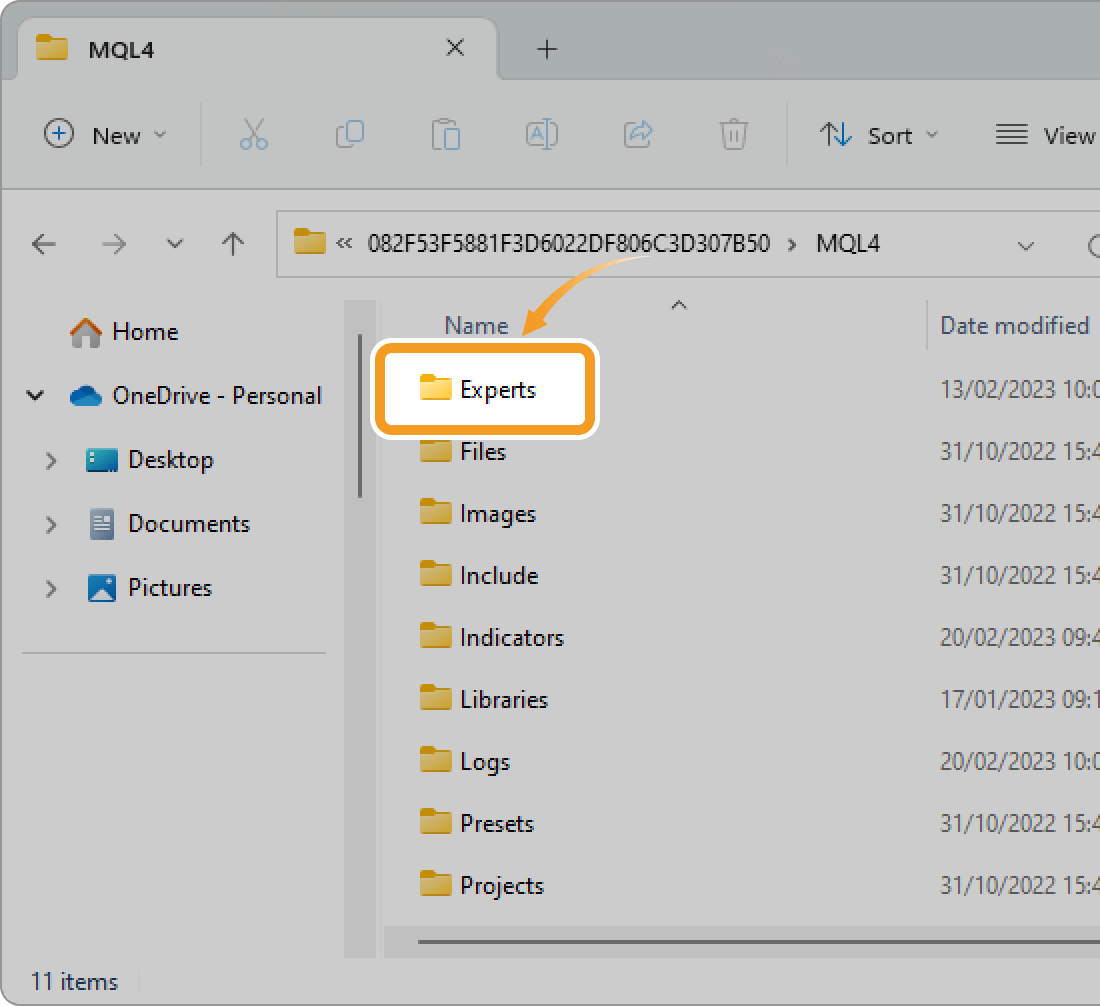Add a new tab with plus button
This screenshot has height=1006, width=1100.
[546, 49]
